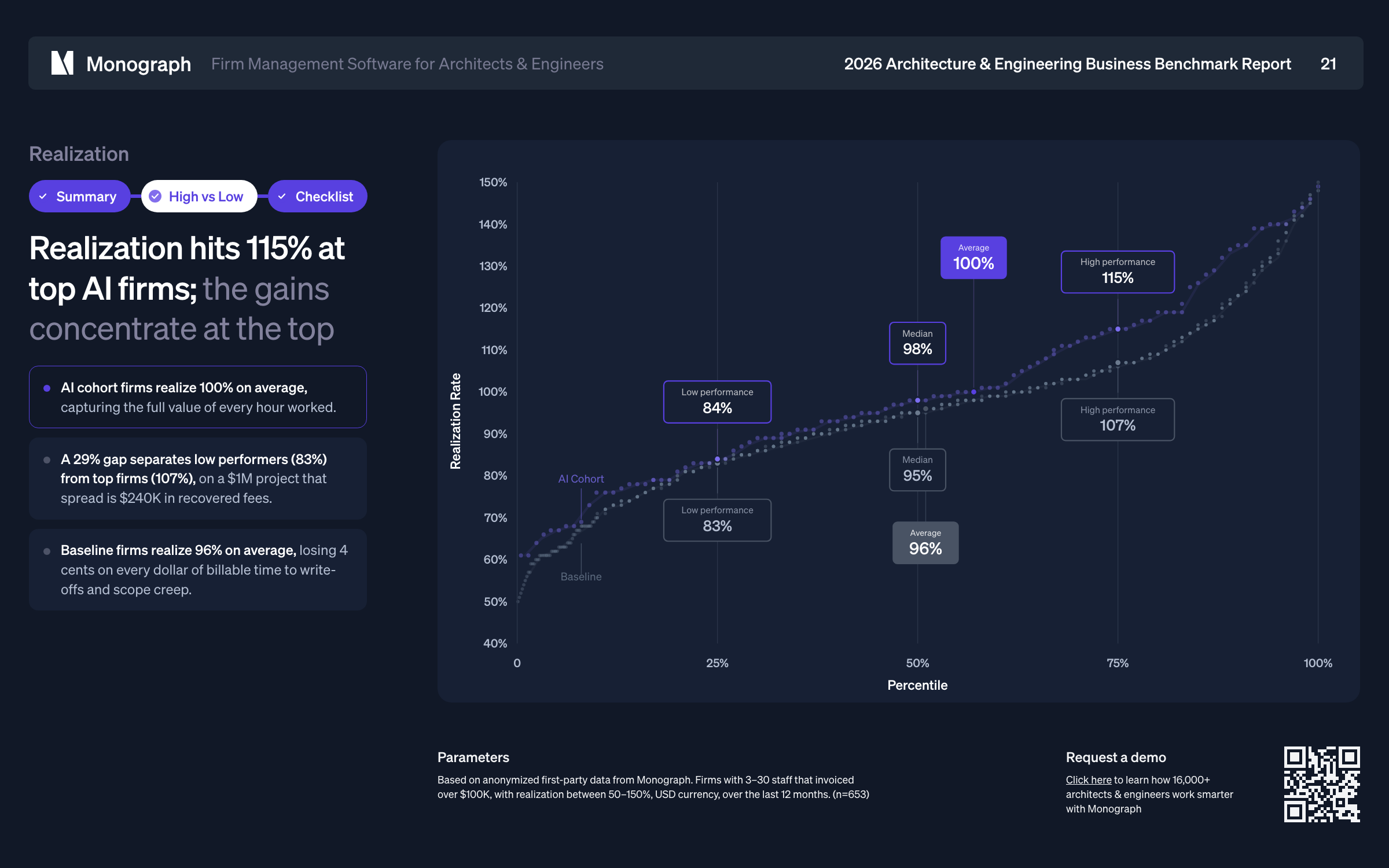
Task: Click the purple bullet in AI cohort card
Action: click(47, 388)
